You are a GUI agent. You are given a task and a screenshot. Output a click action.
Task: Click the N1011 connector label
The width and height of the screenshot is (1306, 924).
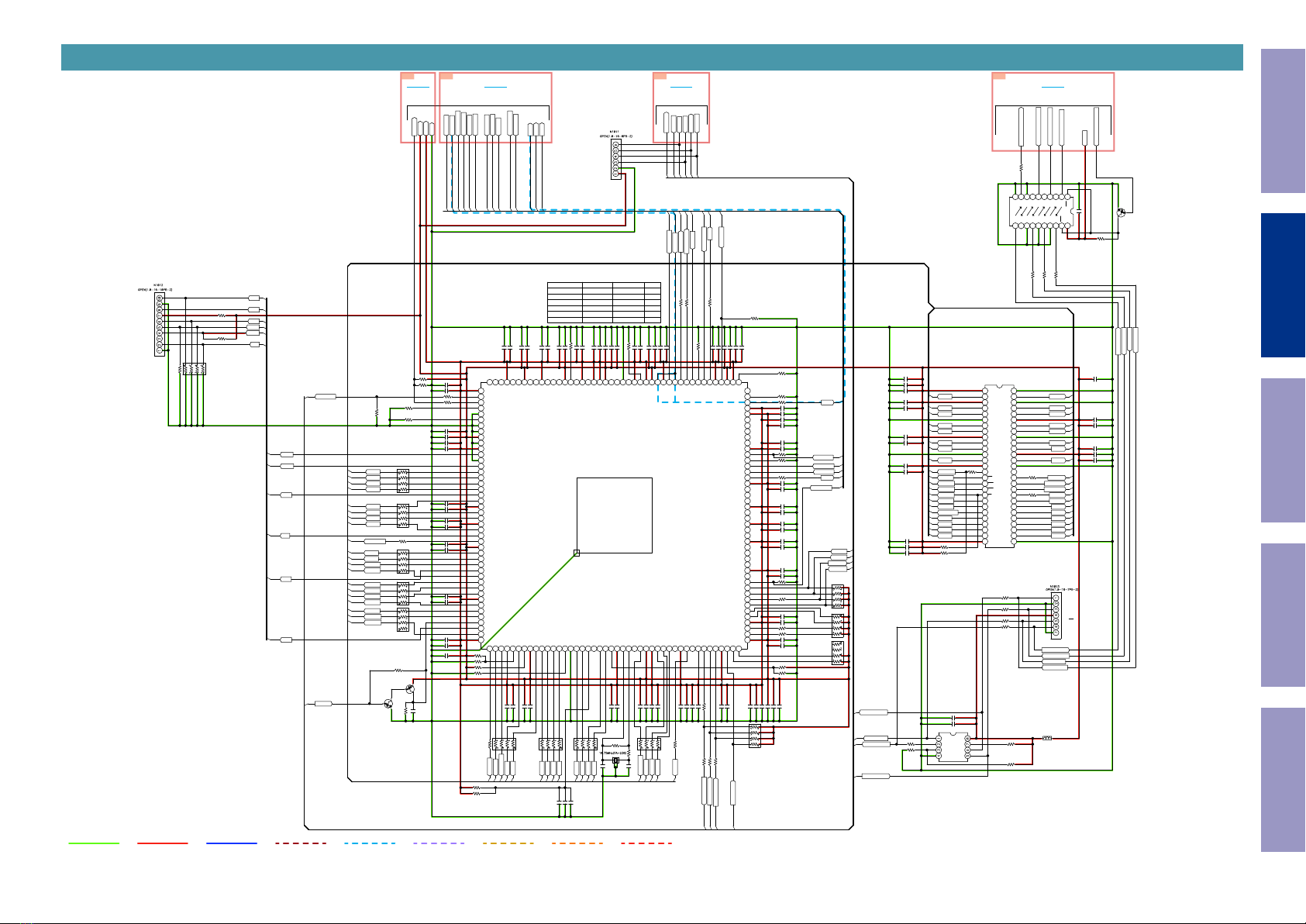tap(615, 132)
